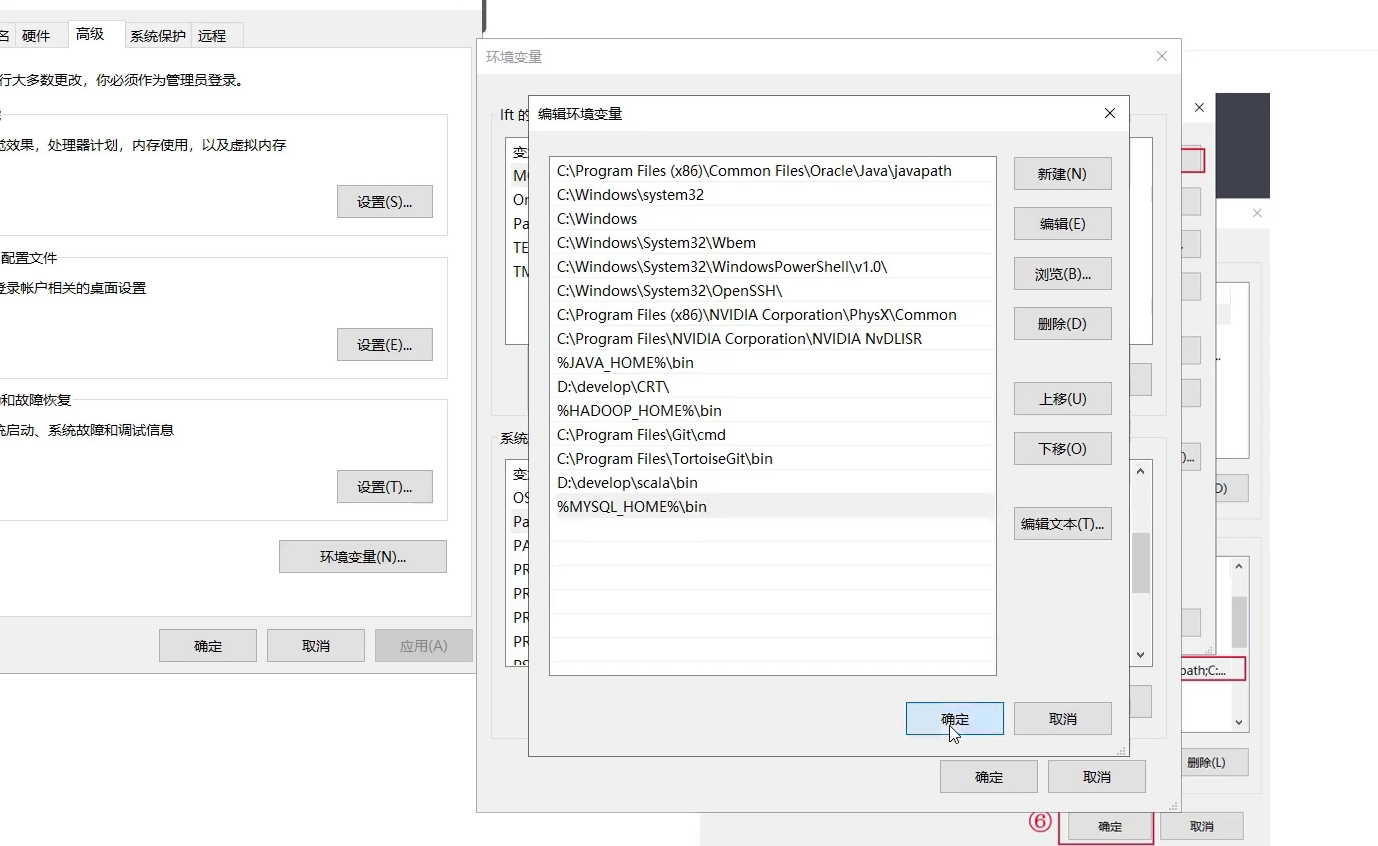
Task: Click the scroll up arrow of system variables list
Action: click(1141, 471)
